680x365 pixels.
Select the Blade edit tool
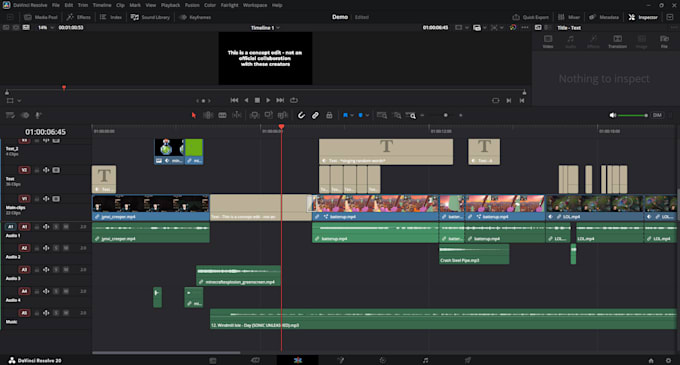(237, 115)
